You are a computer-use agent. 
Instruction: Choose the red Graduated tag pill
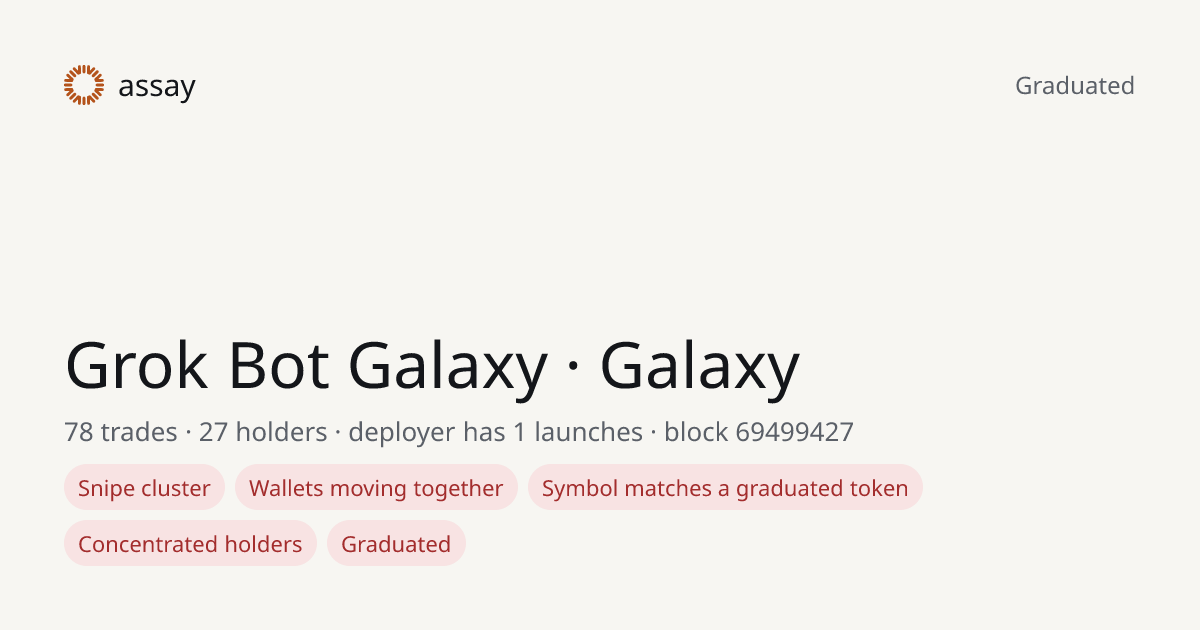tap(396, 544)
